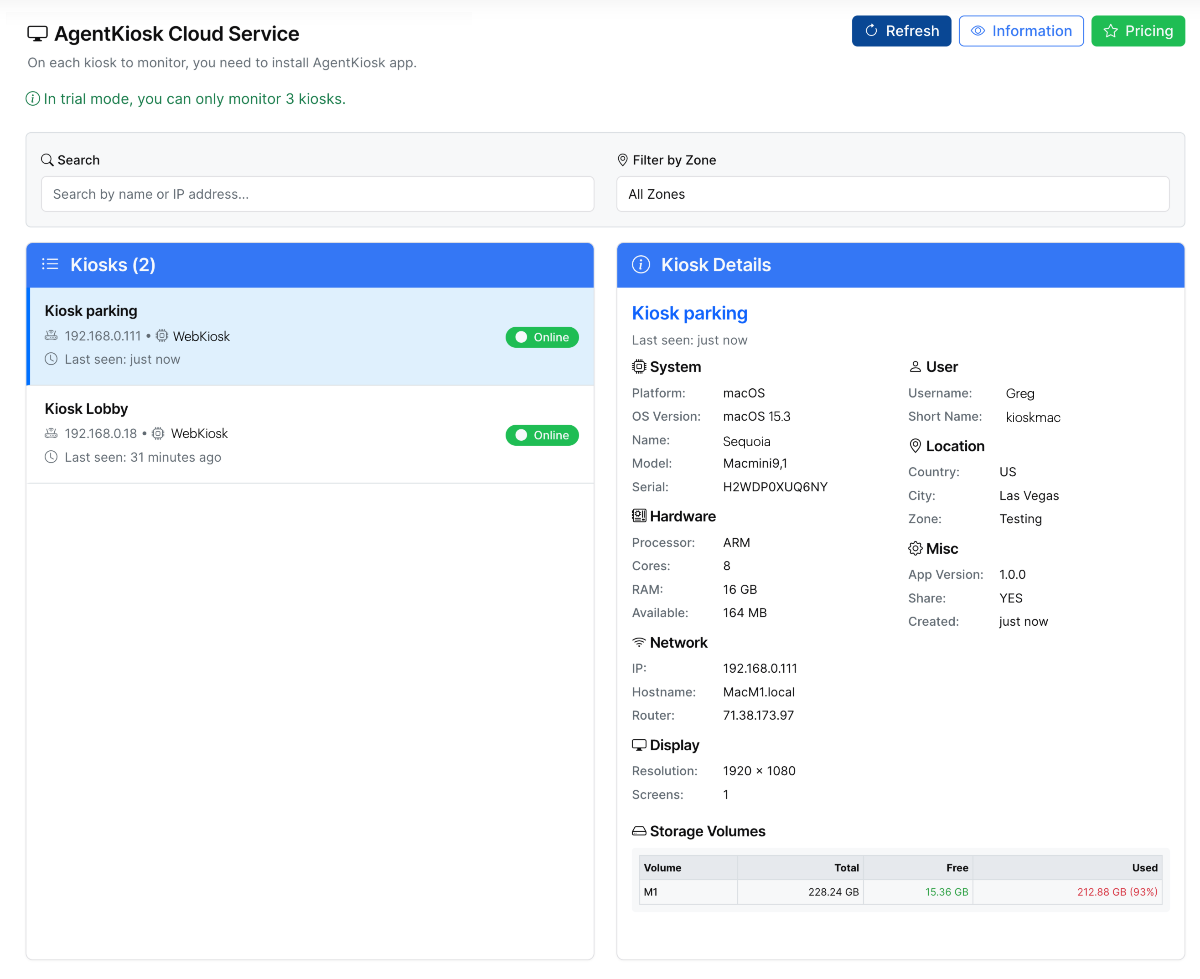This screenshot has width=1200, height=979.
Task: Click the short name kioskmac
Action: (1033, 417)
